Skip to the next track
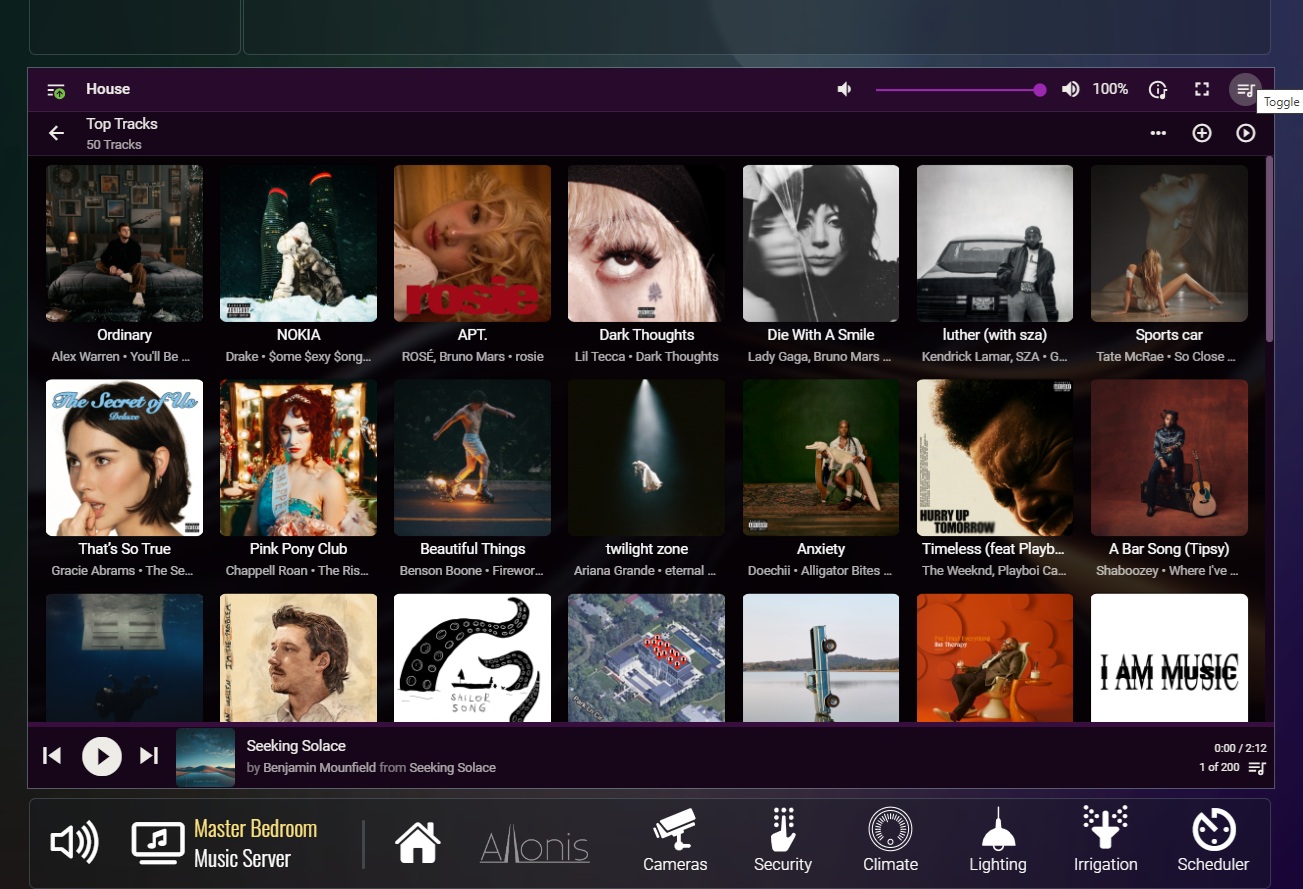Image resolution: width=1303 pixels, height=889 pixels. 149,756
